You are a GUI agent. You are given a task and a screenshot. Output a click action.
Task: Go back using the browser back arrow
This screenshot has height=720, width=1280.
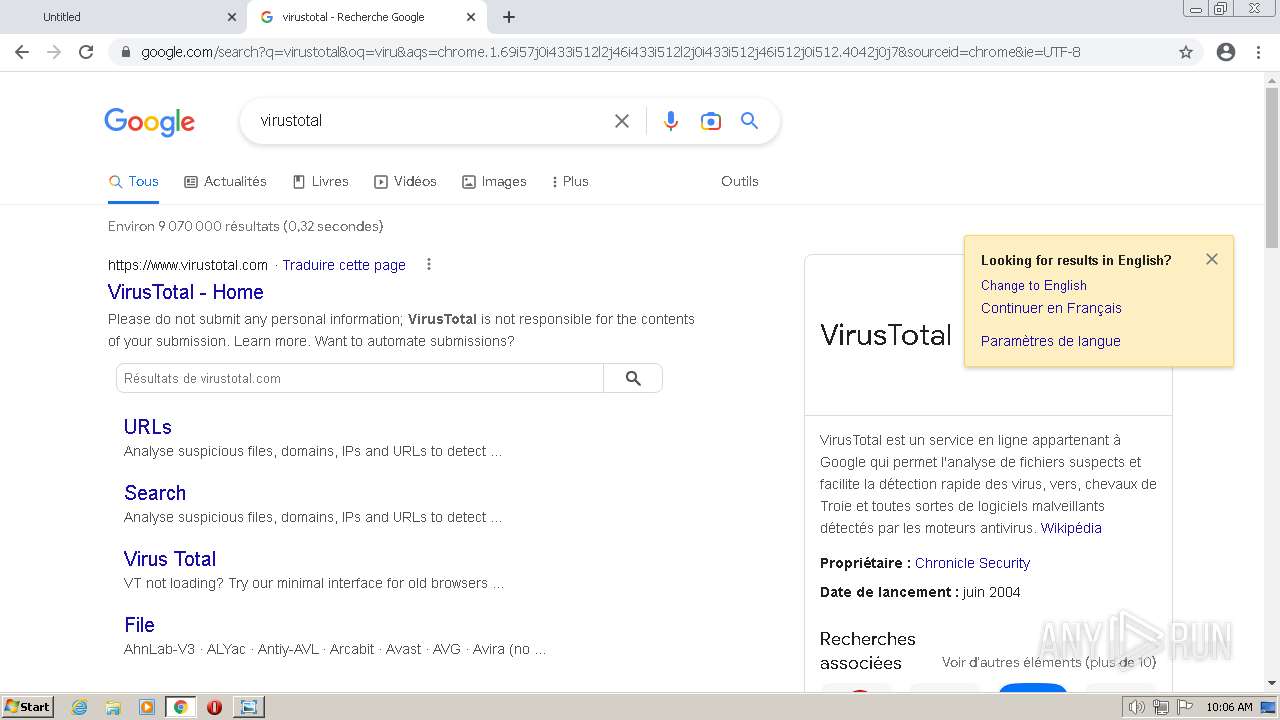[x=22, y=52]
